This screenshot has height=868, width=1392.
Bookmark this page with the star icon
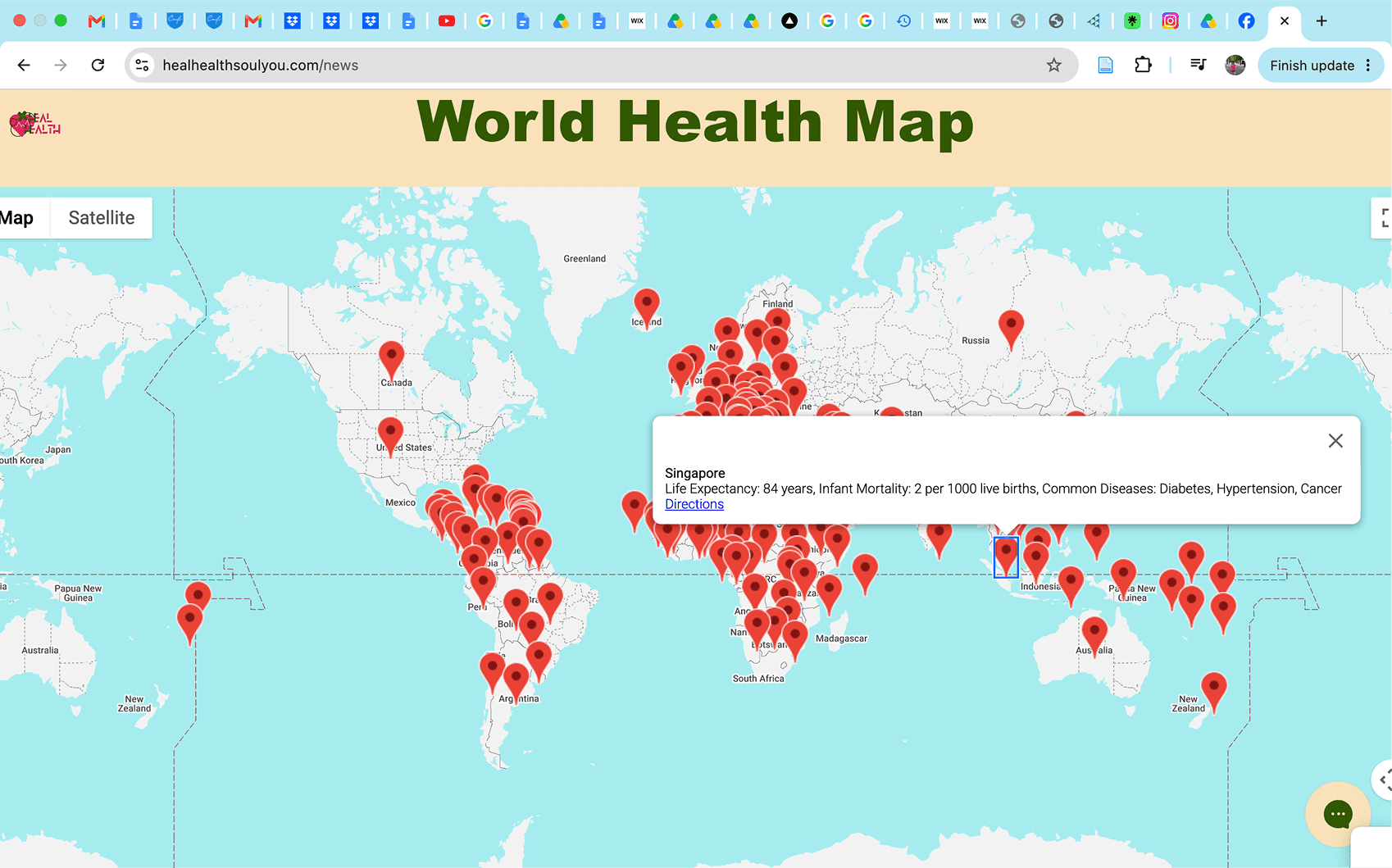1053,65
